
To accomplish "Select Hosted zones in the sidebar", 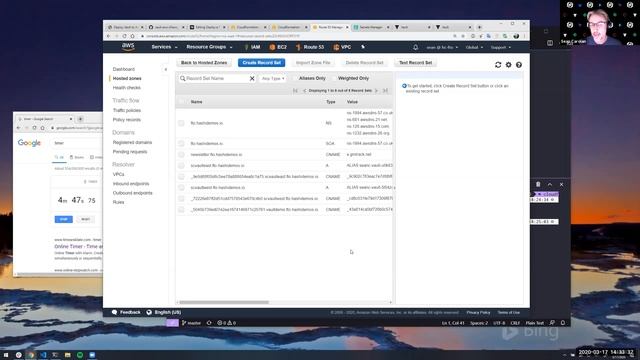I will 127,78.
